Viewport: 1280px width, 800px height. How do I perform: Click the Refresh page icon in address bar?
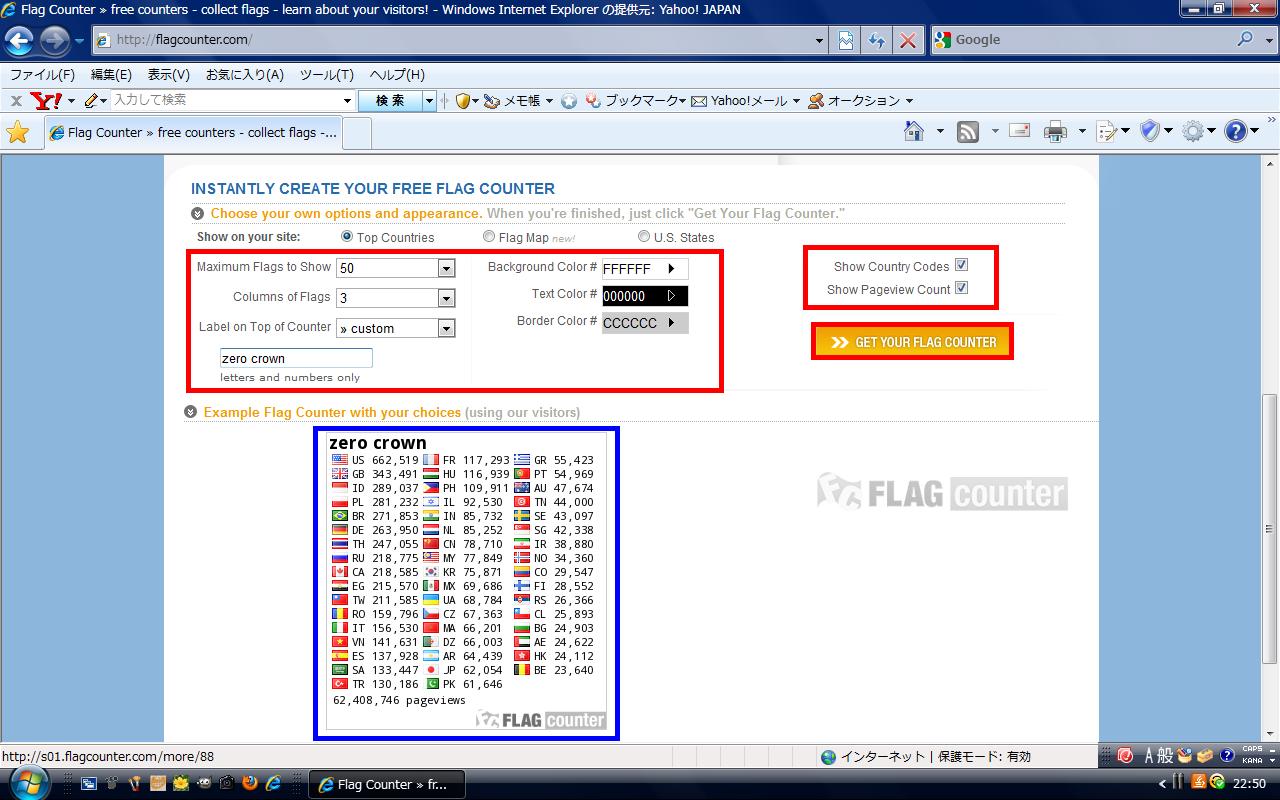tap(877, 40)
